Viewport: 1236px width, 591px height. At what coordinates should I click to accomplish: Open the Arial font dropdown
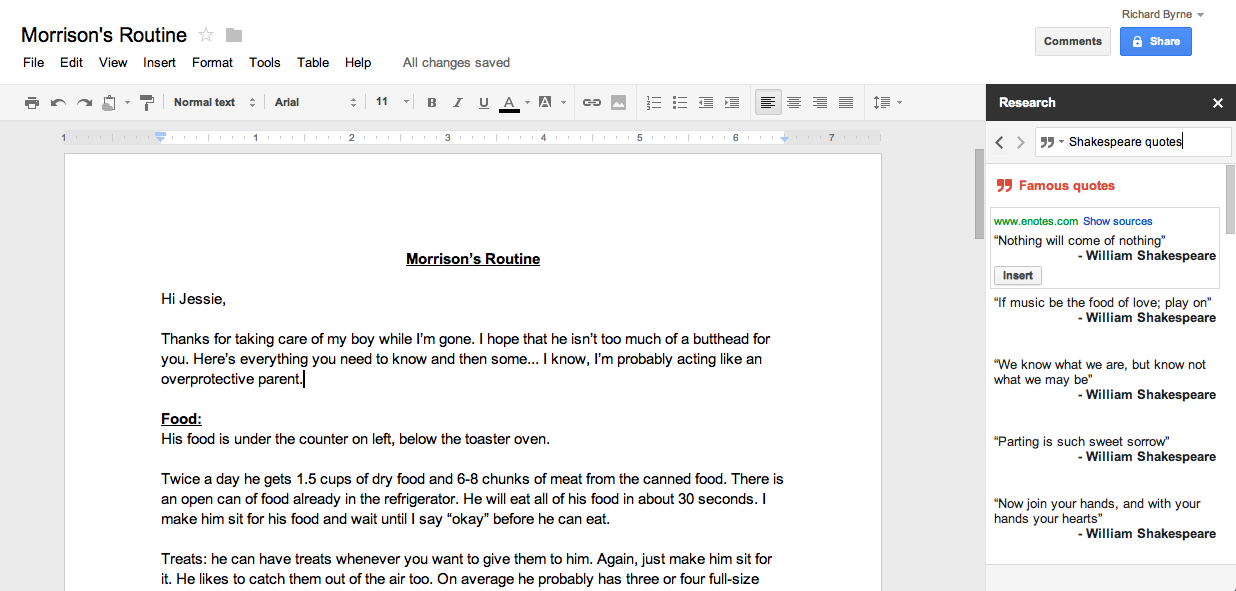[315, 102]
